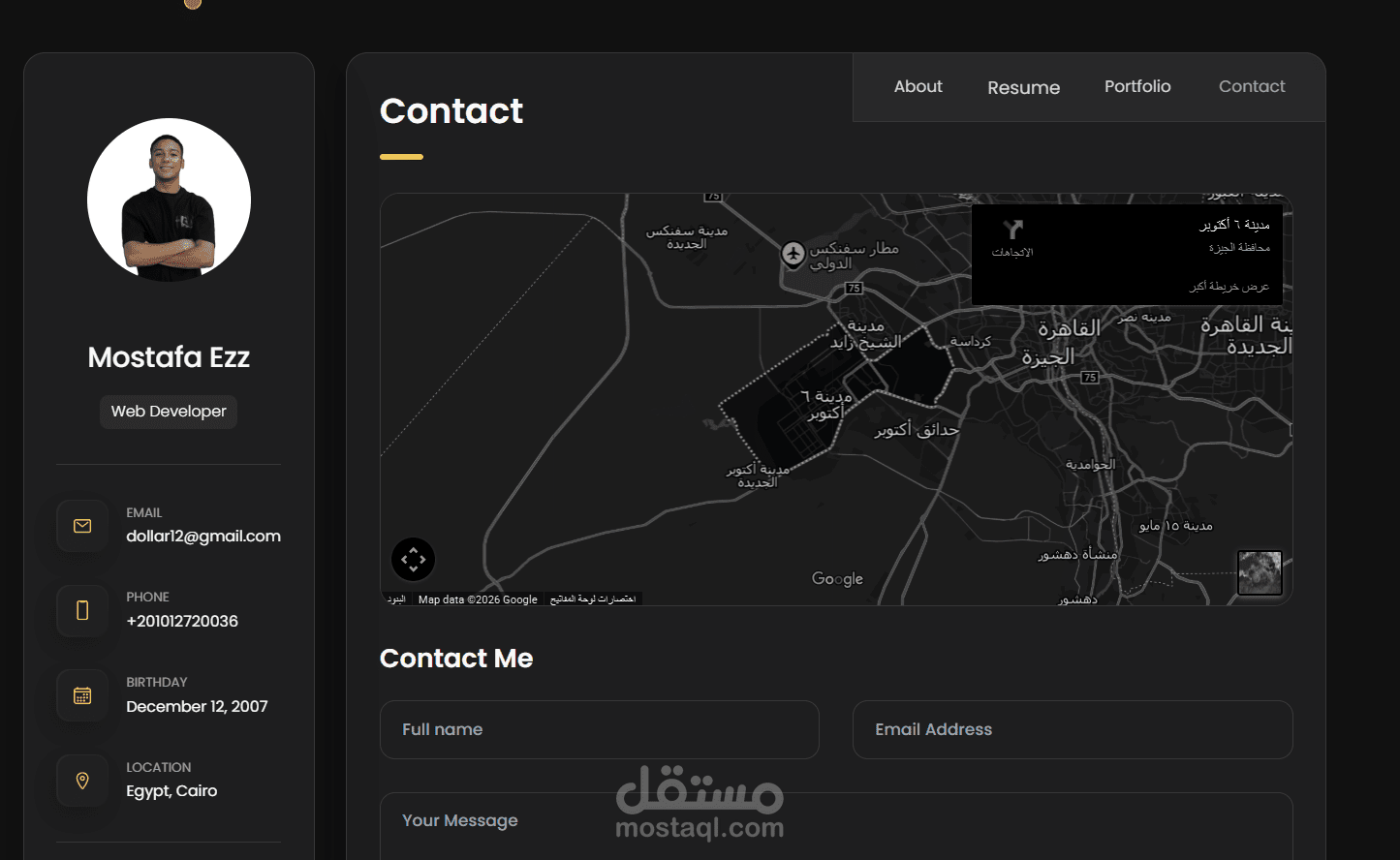Switch to the Resume tab
Viewport: 1400px width, 860px height.
[1023, 87]
